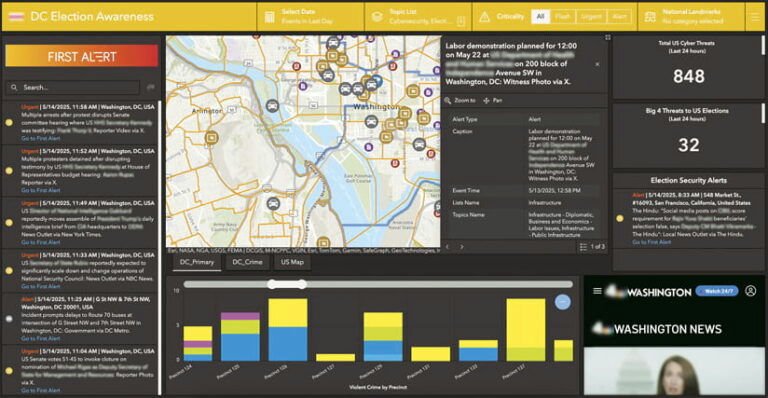768x398 pixels.
Task: Open the header hamburger menu at the far right of the yellow bar
Action: 755,17
